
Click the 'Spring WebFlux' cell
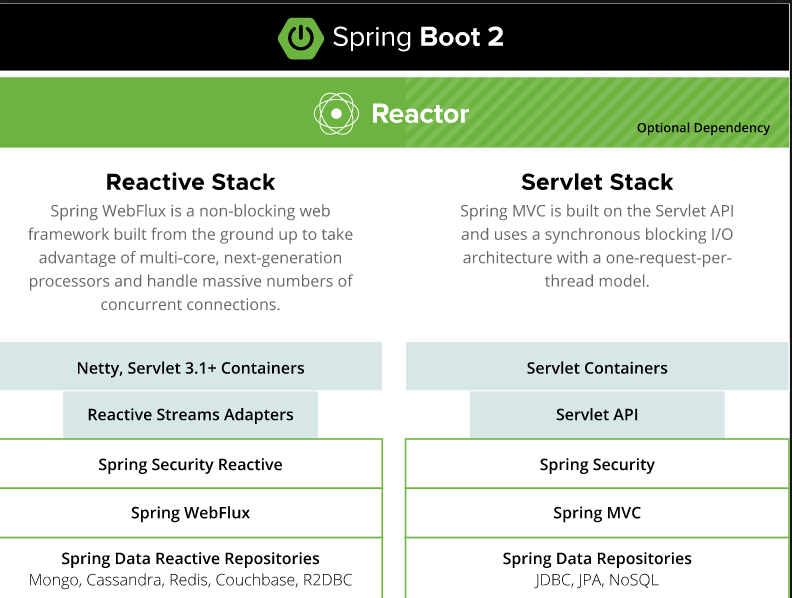pos(190,513)
